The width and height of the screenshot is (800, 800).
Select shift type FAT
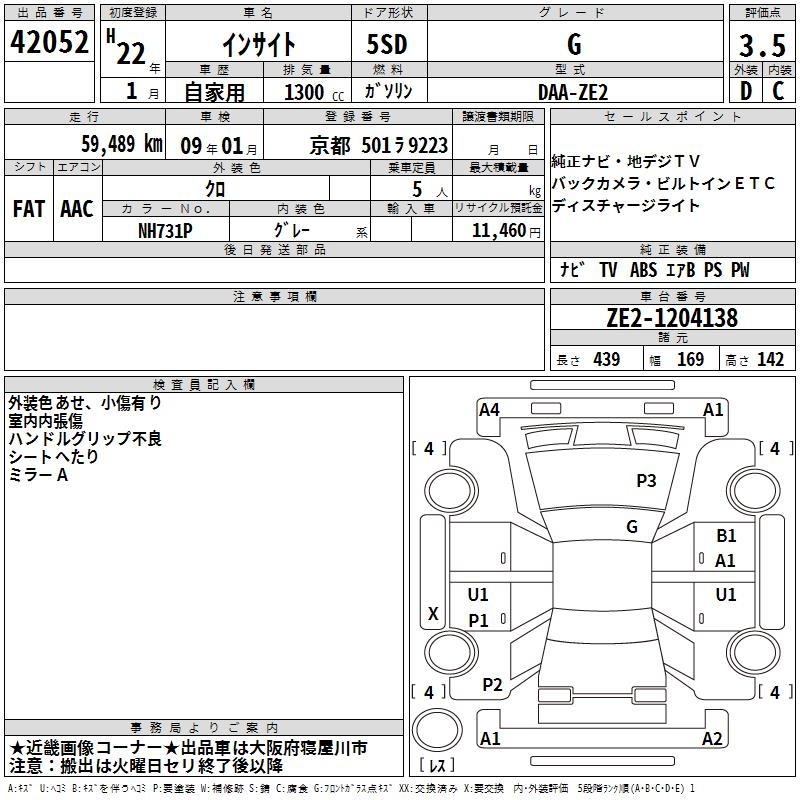(29, 209)
